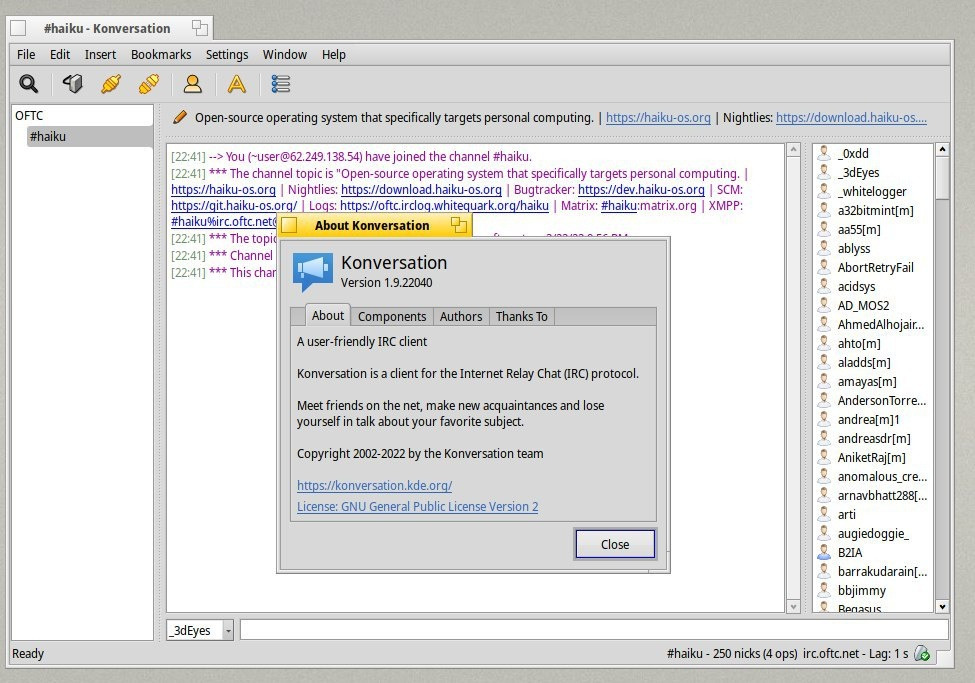Click user icon next to _0xdd
Viewport: 975px width, 683px height.
coord(824,153)
